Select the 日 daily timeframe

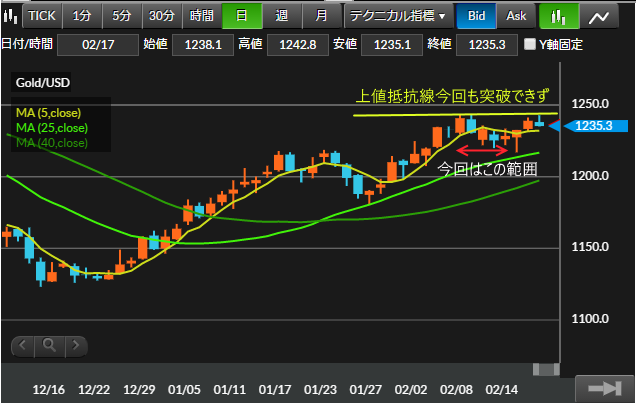click(x=242, y=16)
